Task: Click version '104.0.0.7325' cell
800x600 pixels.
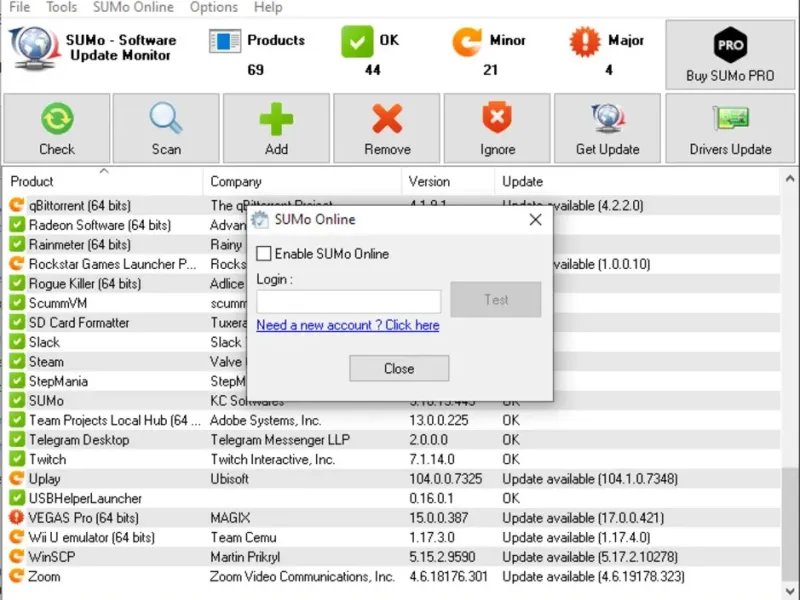Action: coord(445,479)
